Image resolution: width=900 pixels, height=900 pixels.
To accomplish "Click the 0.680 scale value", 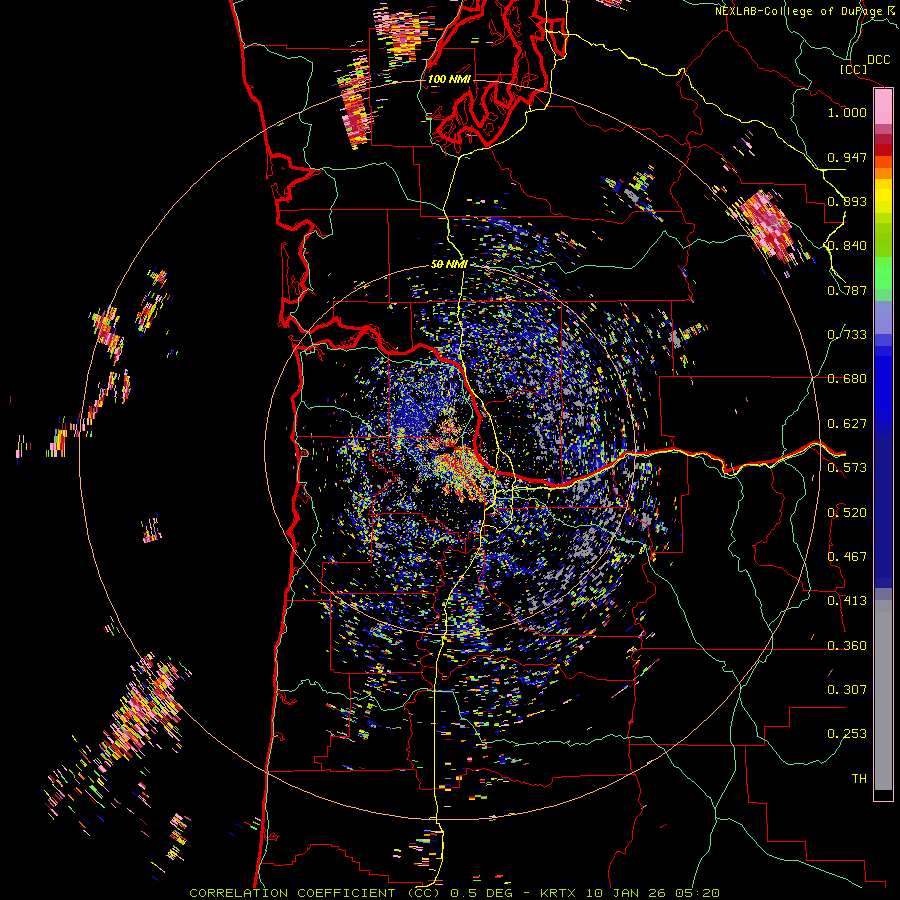I will coord(847,379).
